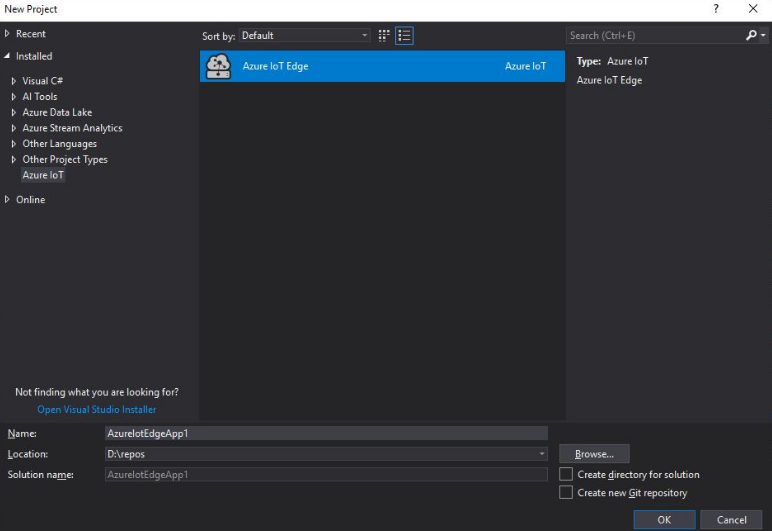Screen dimensions: 772x531
Task: Open Visual Studio Installer link
Action: click(96, 409)
